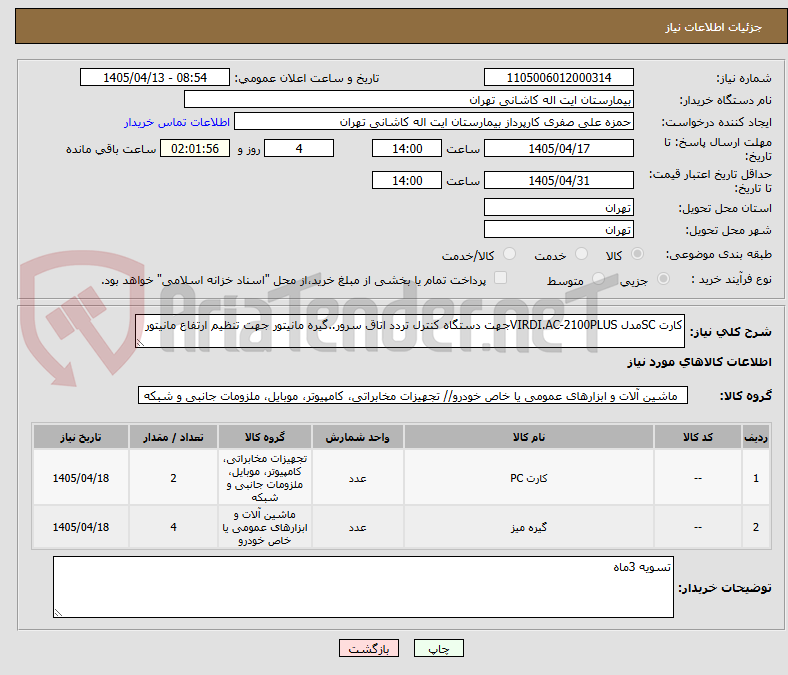Click the اطلاعات کالاهای مورد نیاز section heading

(699, 362)
